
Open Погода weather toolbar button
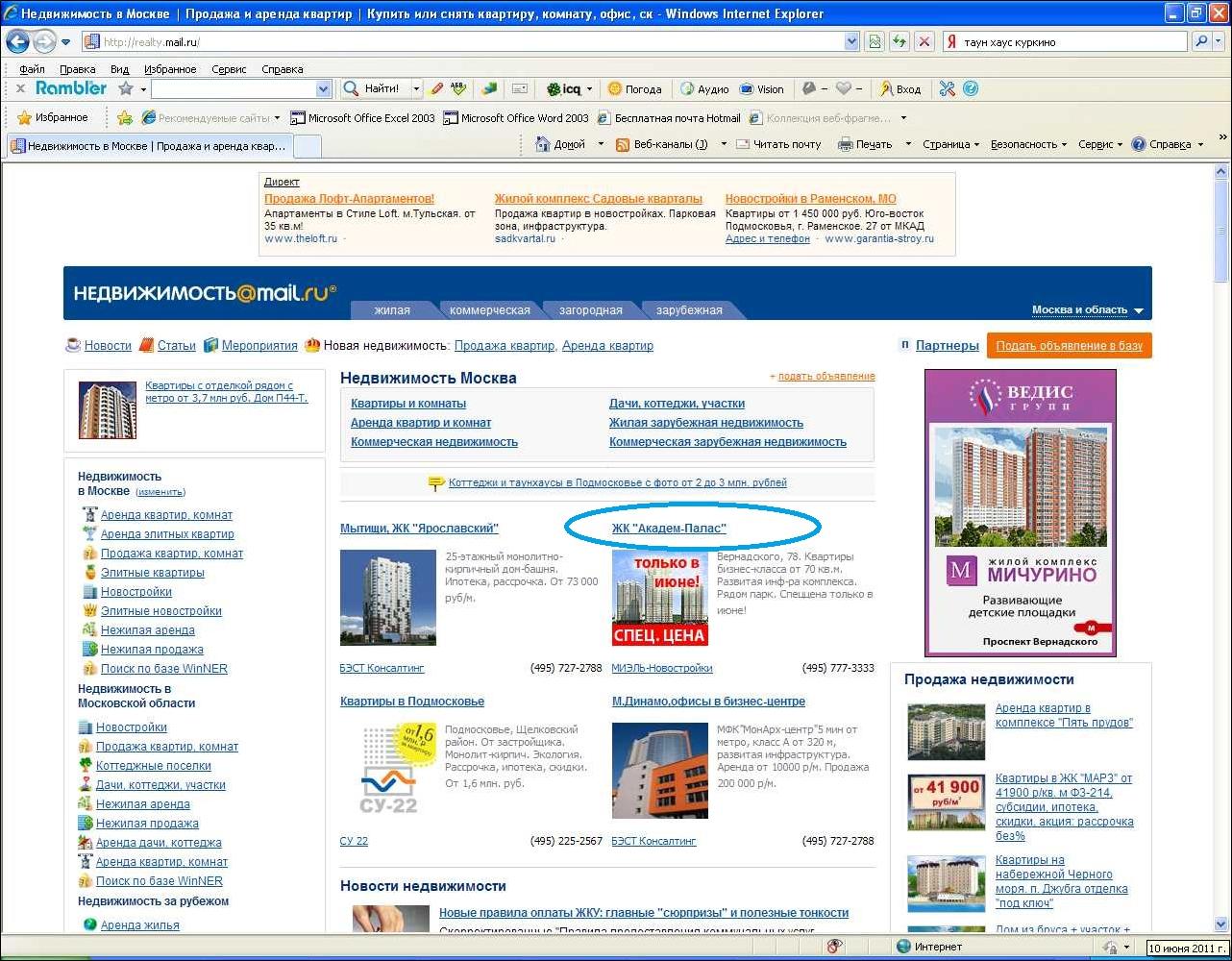pyautogui.click(x=635, y=88)
